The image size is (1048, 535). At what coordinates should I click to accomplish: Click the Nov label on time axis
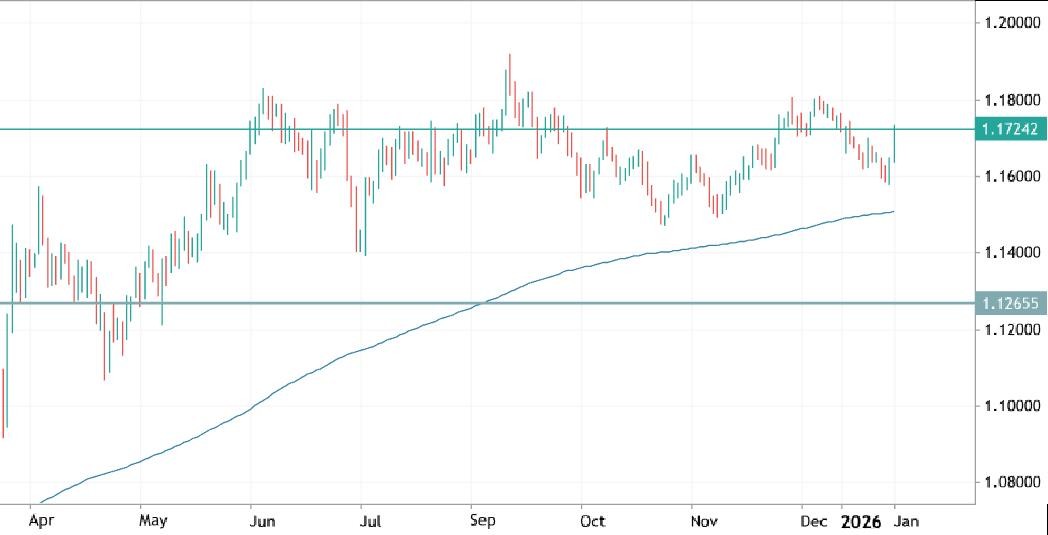pyautogui.click(x=704, y=521)
